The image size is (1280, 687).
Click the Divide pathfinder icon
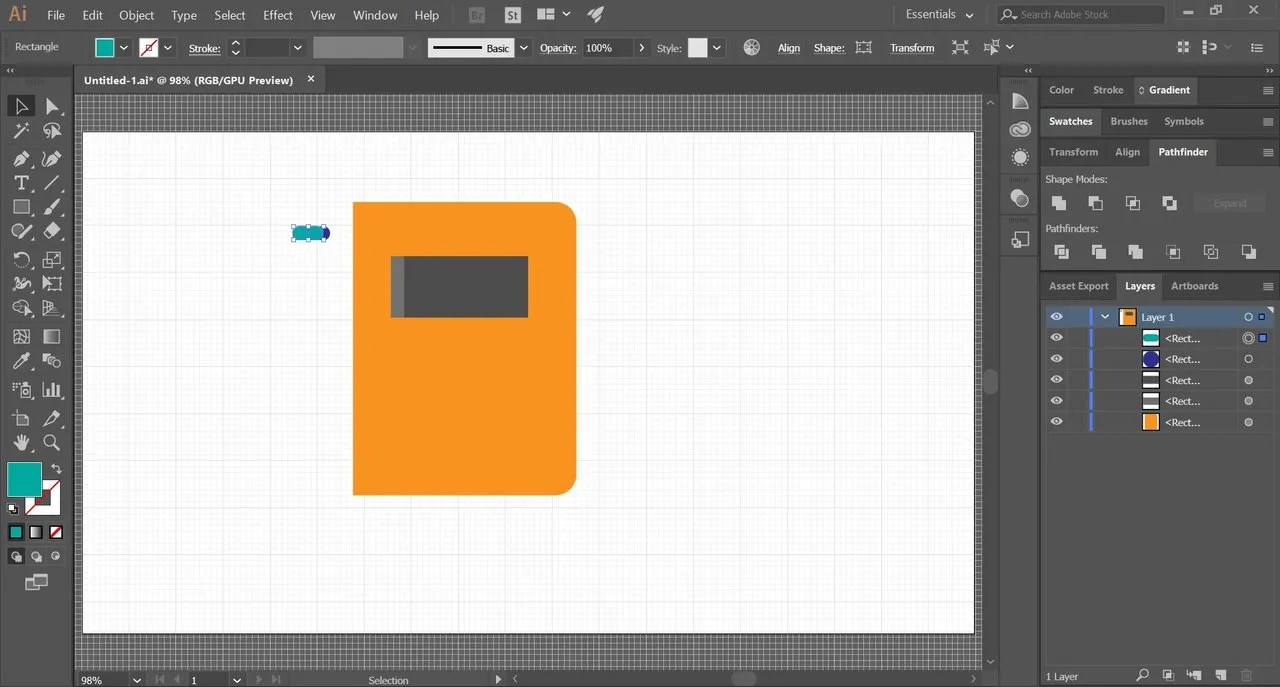[1061, 252]
